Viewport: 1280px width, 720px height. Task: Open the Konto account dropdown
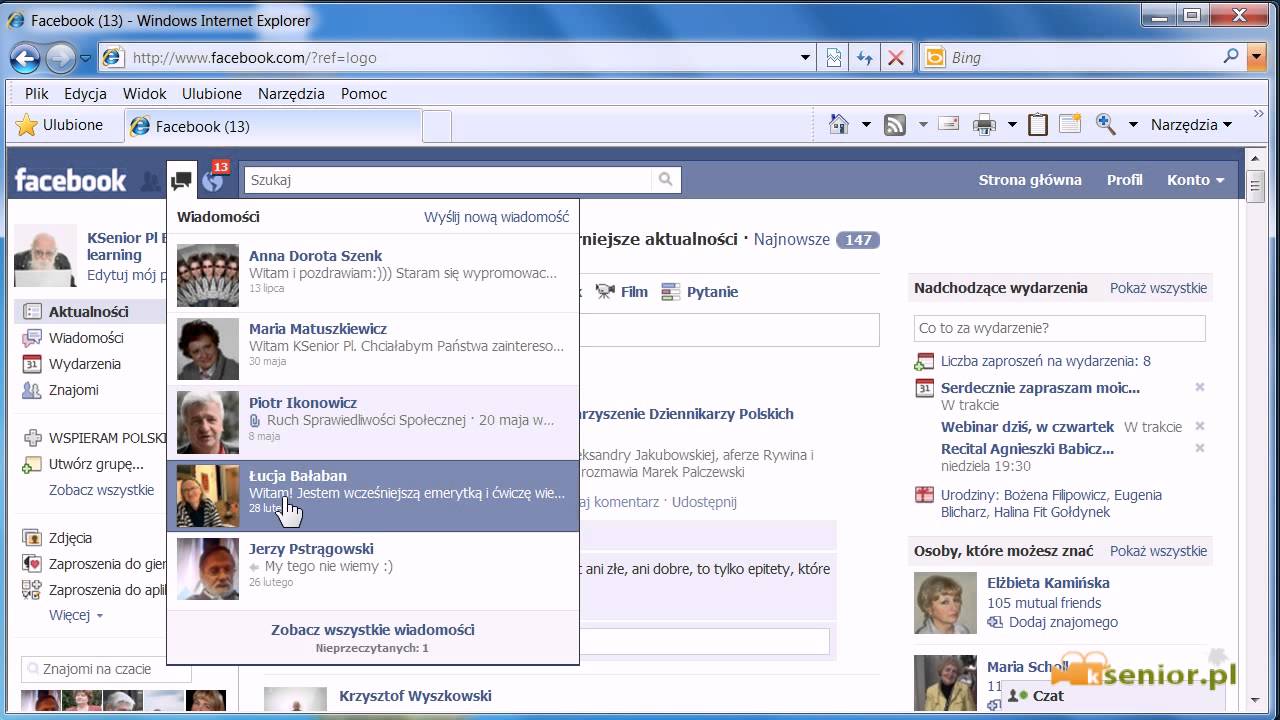(x=1195, y=180)
